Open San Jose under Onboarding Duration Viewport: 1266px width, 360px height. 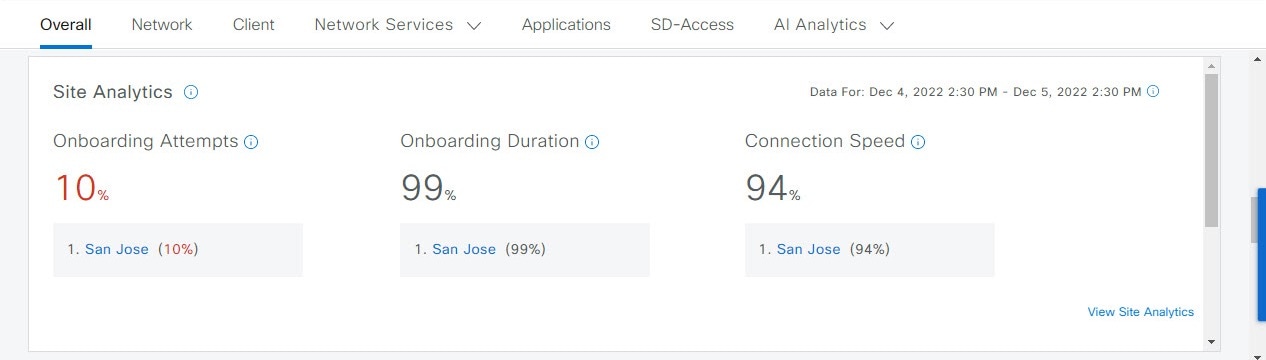[464, 249]
